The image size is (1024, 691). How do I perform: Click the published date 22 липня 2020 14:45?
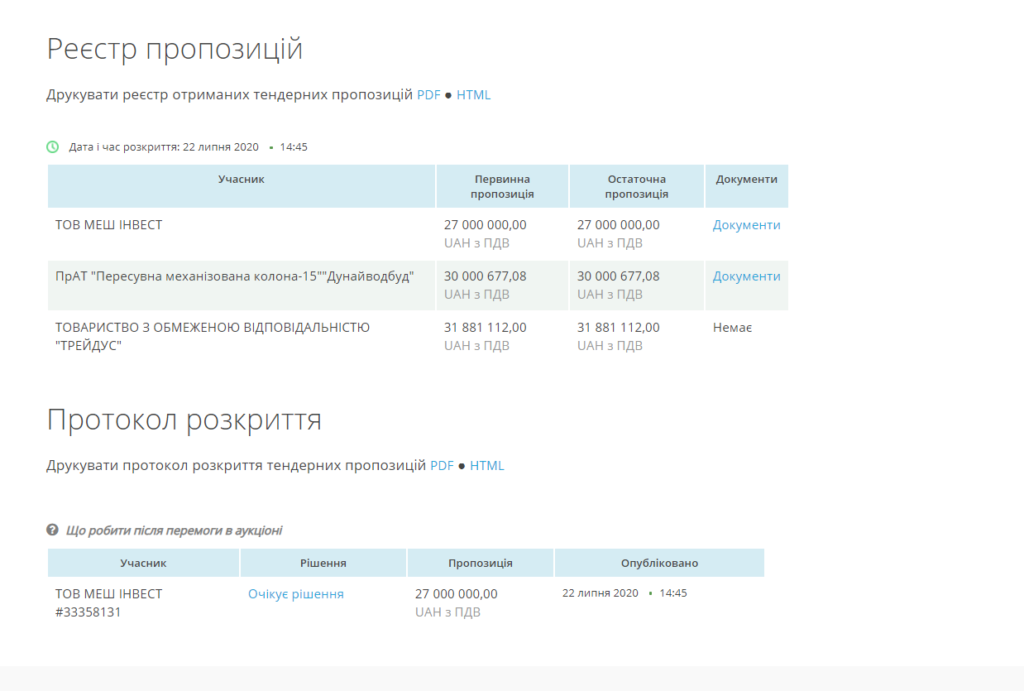tap(624, 593)
